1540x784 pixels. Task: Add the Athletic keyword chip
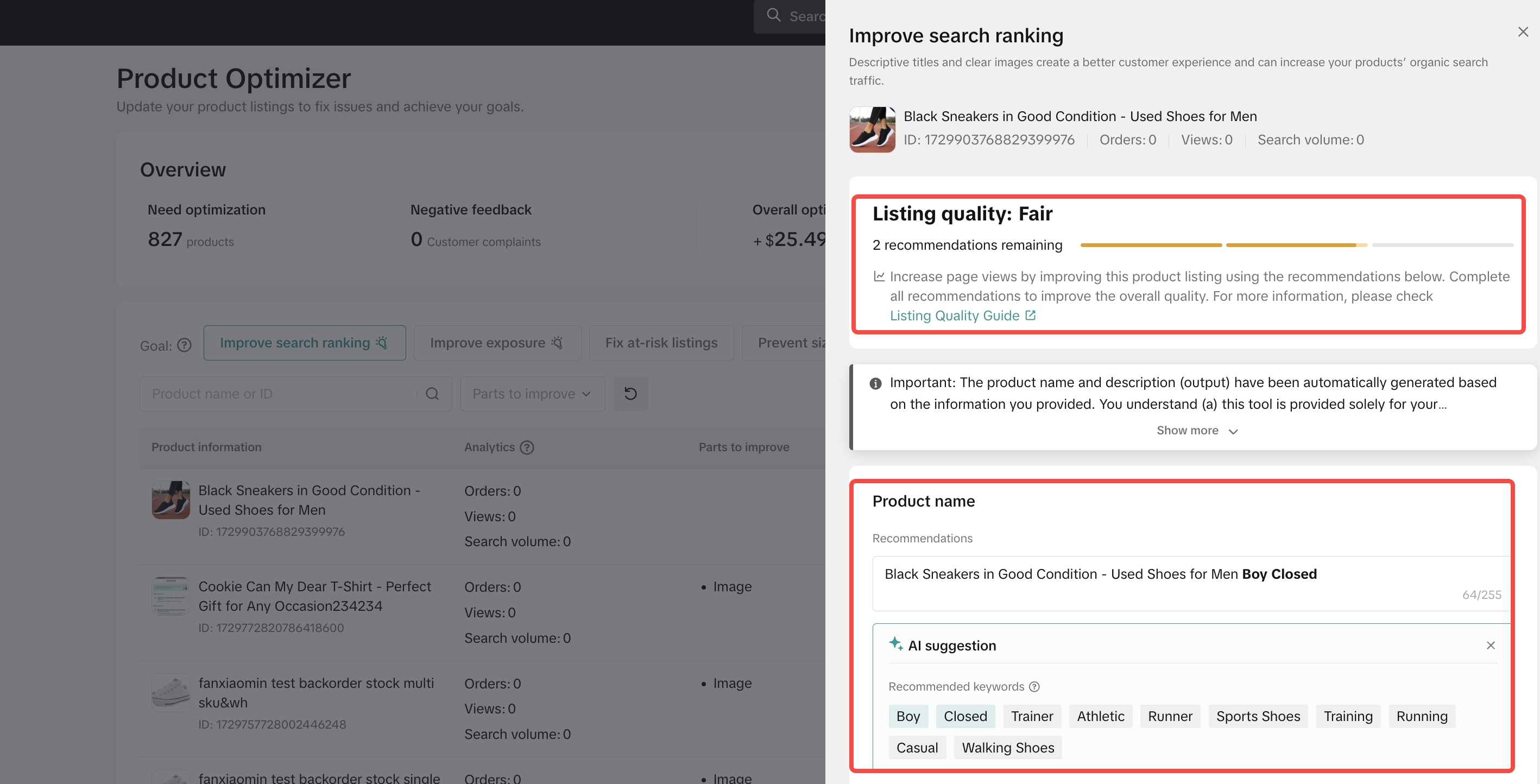[x=1100, y=716]
